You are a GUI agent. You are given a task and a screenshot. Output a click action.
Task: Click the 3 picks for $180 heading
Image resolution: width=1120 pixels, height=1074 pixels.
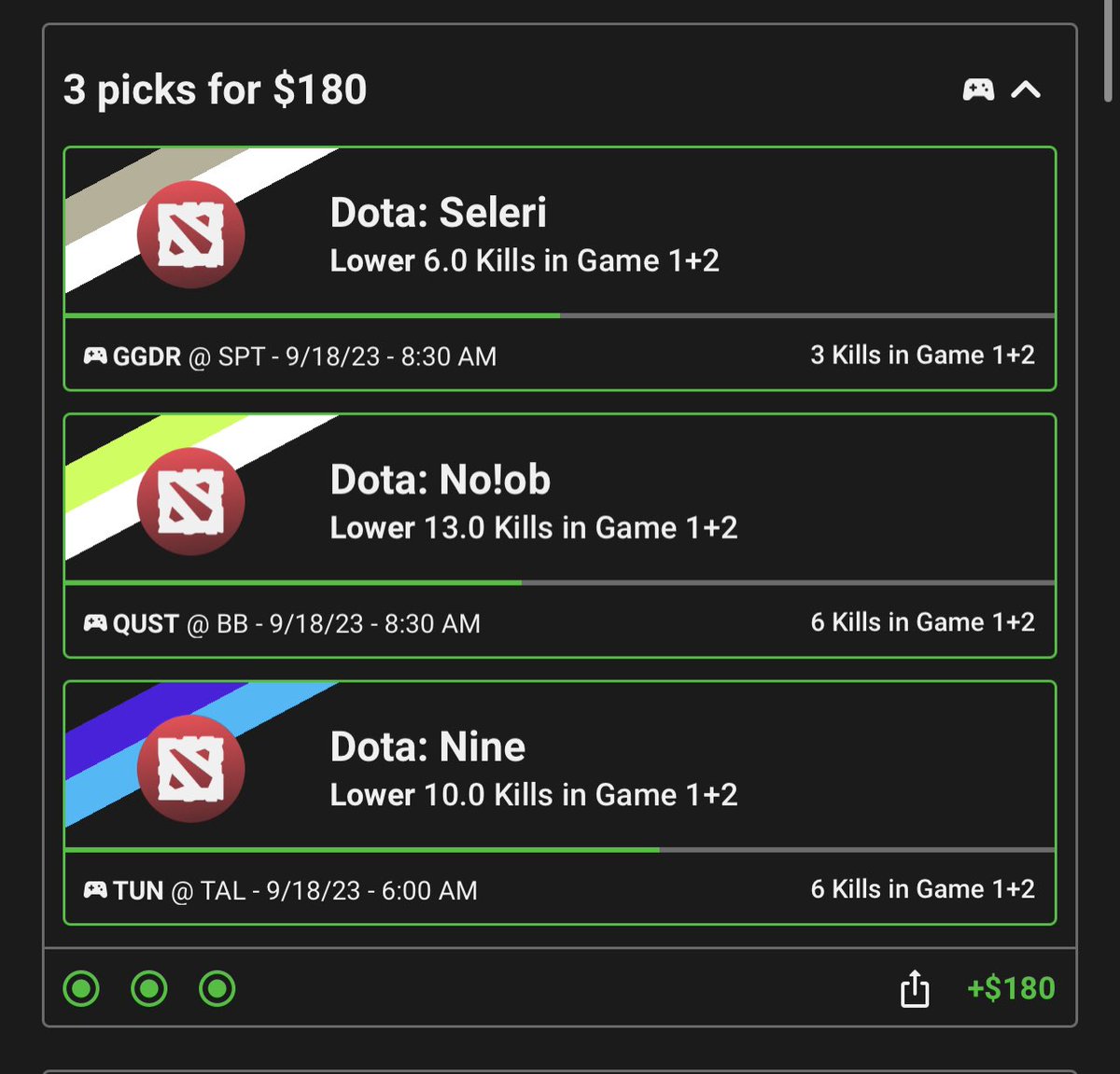(x=215, y=90)
